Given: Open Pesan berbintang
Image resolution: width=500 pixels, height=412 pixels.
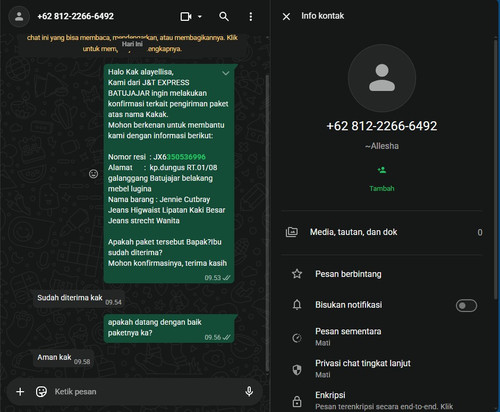Looking at the screenshot, I should click(382, 274).
